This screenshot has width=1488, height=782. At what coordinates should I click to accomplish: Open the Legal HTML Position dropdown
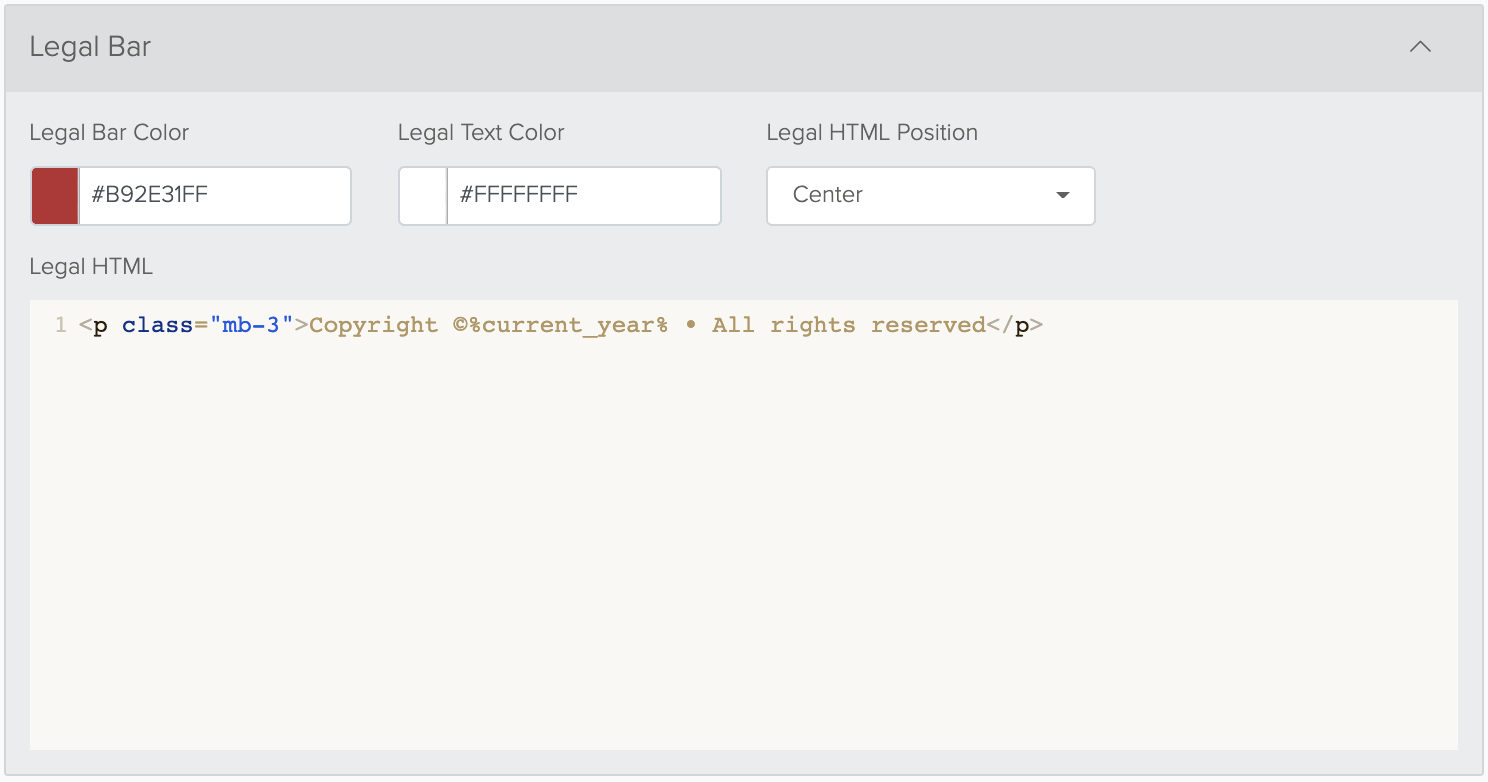point(931,196)
